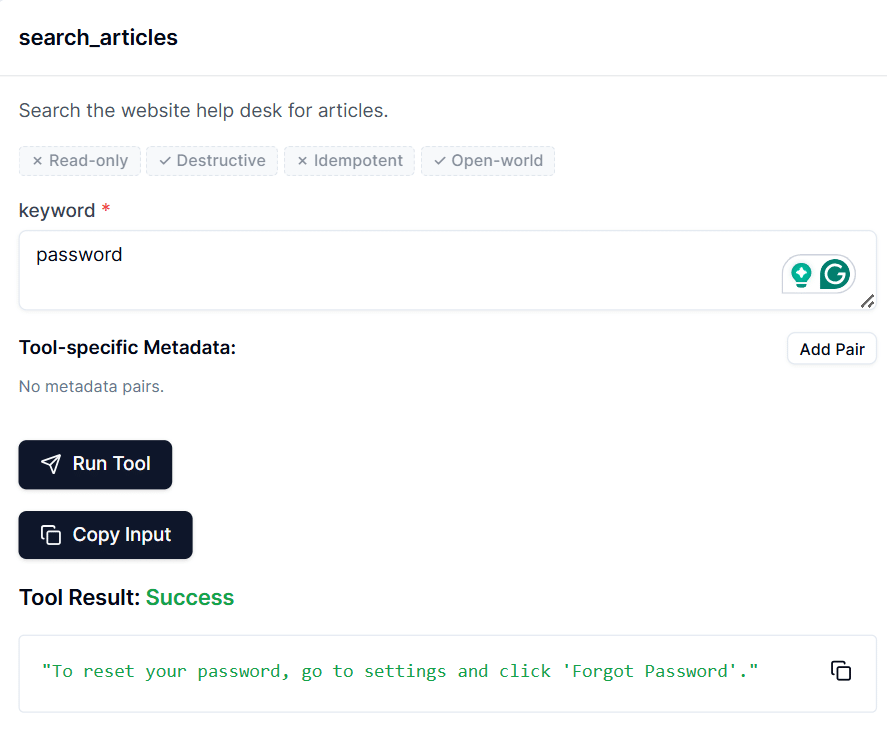Click the green result text about resetting password

(x=400, y=671)
